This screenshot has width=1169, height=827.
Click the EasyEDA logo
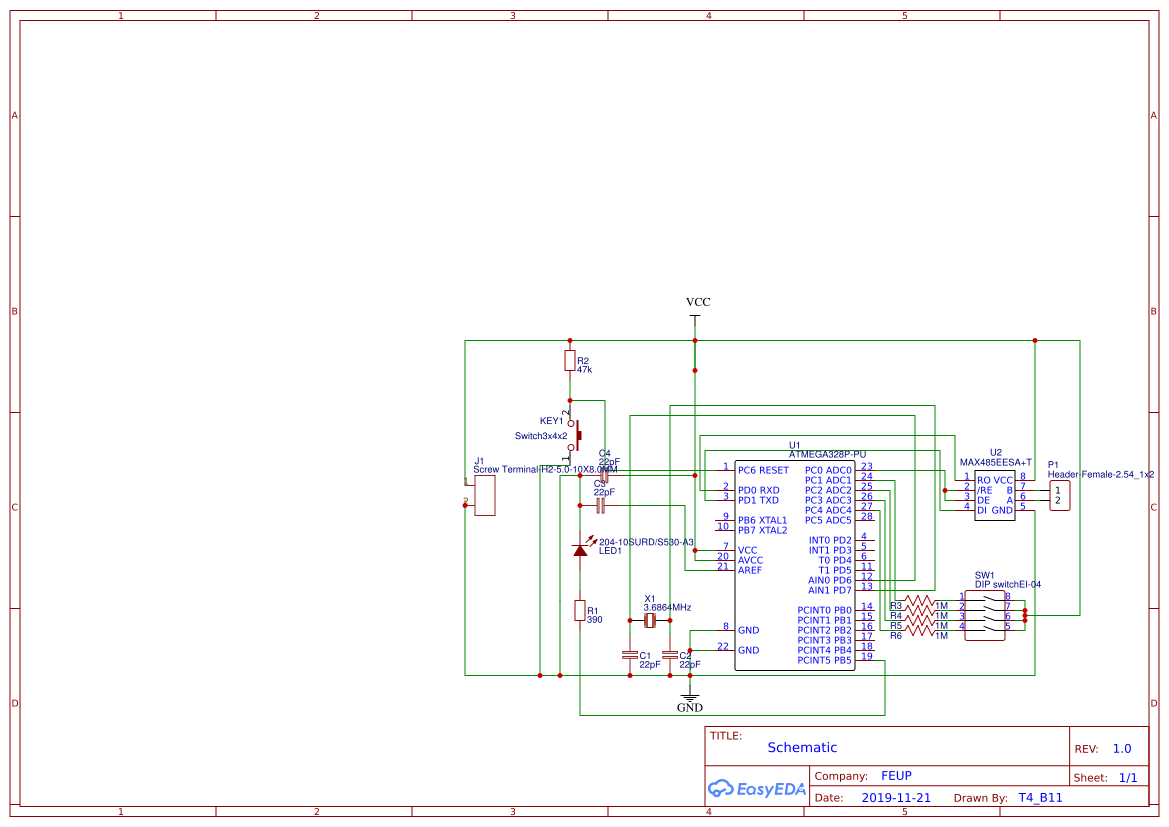[756, 788]
